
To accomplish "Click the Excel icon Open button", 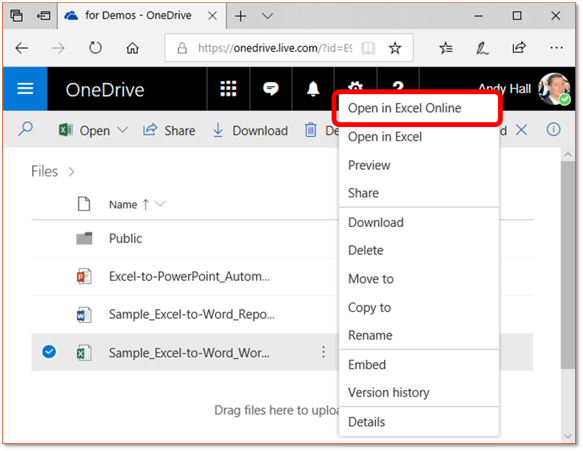I will point(84,130).
